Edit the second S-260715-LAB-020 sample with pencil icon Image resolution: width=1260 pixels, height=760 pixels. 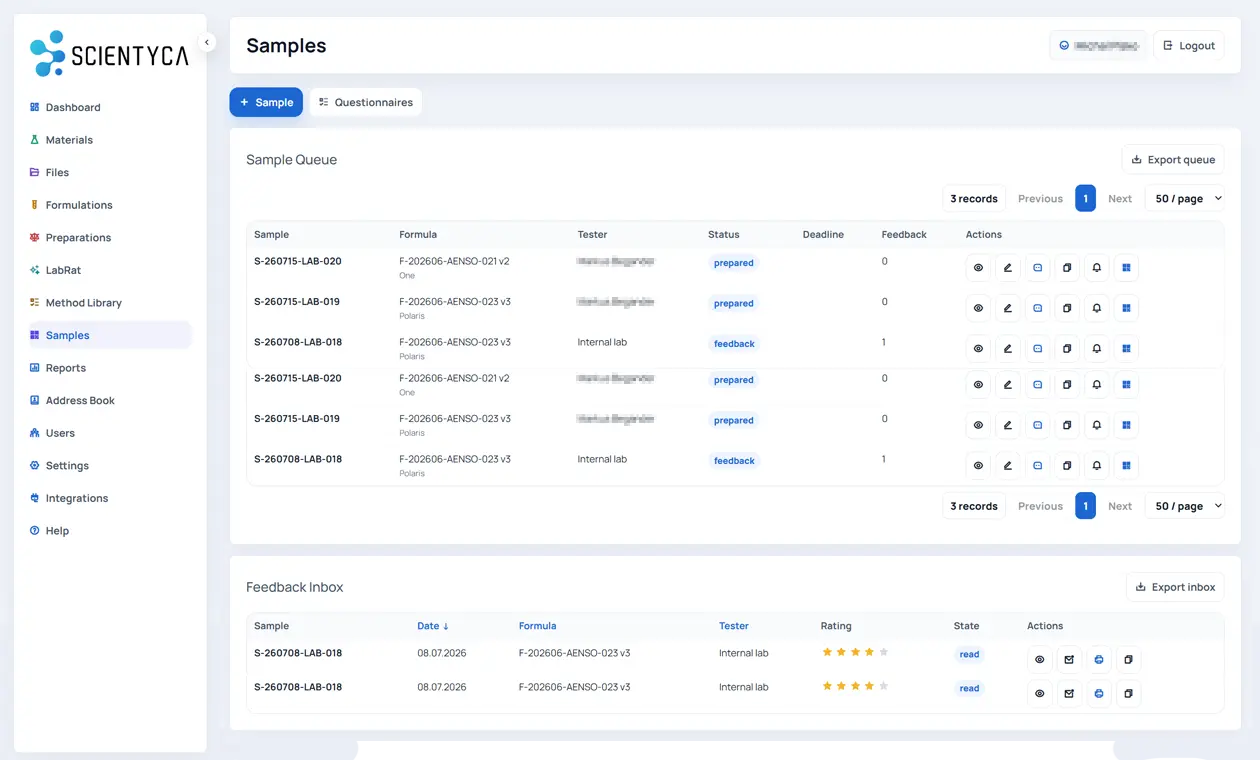click(x=1008, y=385)
